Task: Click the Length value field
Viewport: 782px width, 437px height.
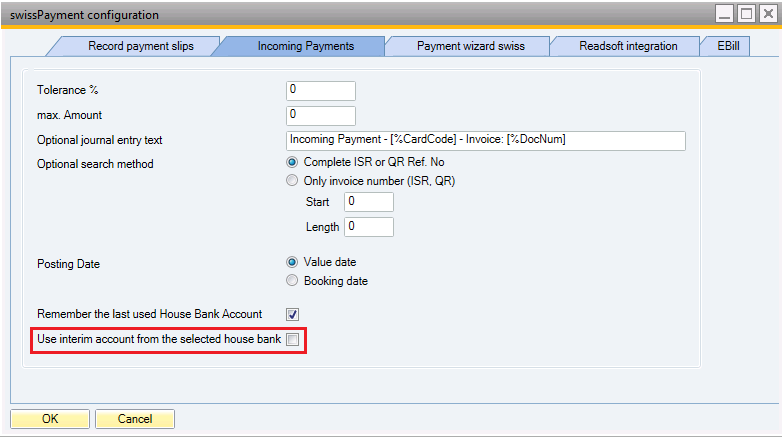Action: [x=369, y=226]
